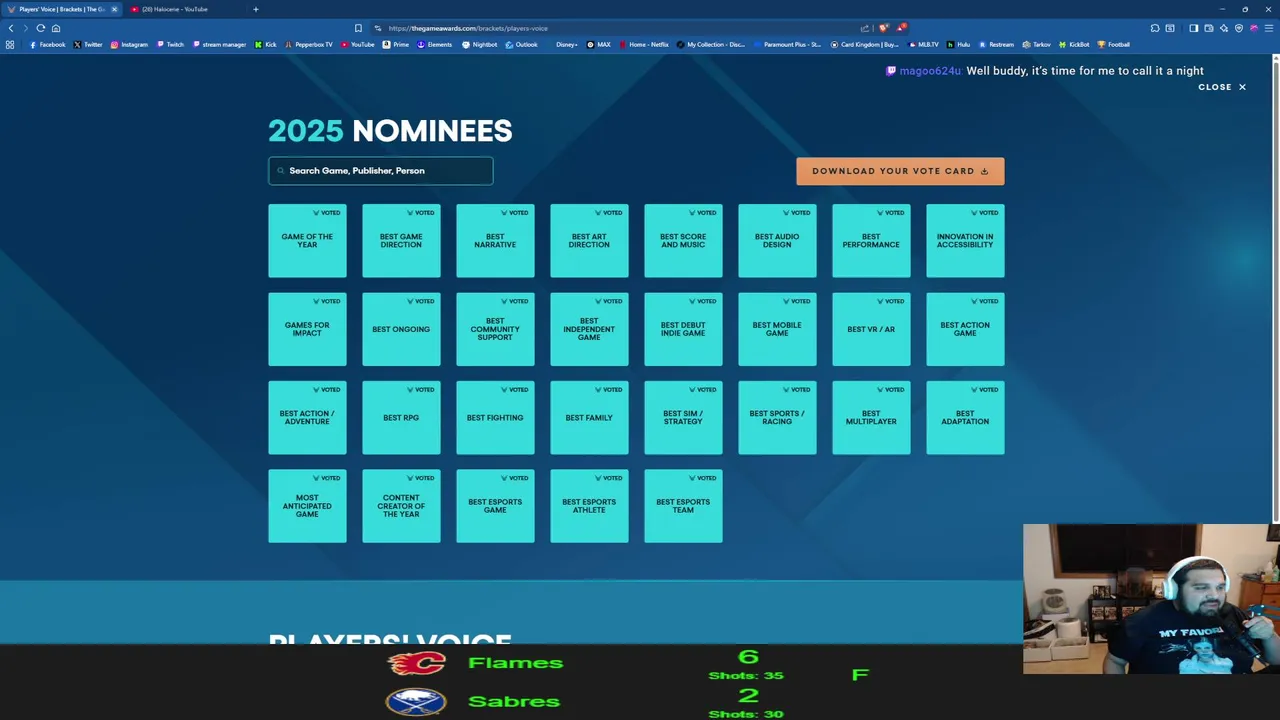Open the Pepperbox TV bookmark

click(x=309, y=44)
